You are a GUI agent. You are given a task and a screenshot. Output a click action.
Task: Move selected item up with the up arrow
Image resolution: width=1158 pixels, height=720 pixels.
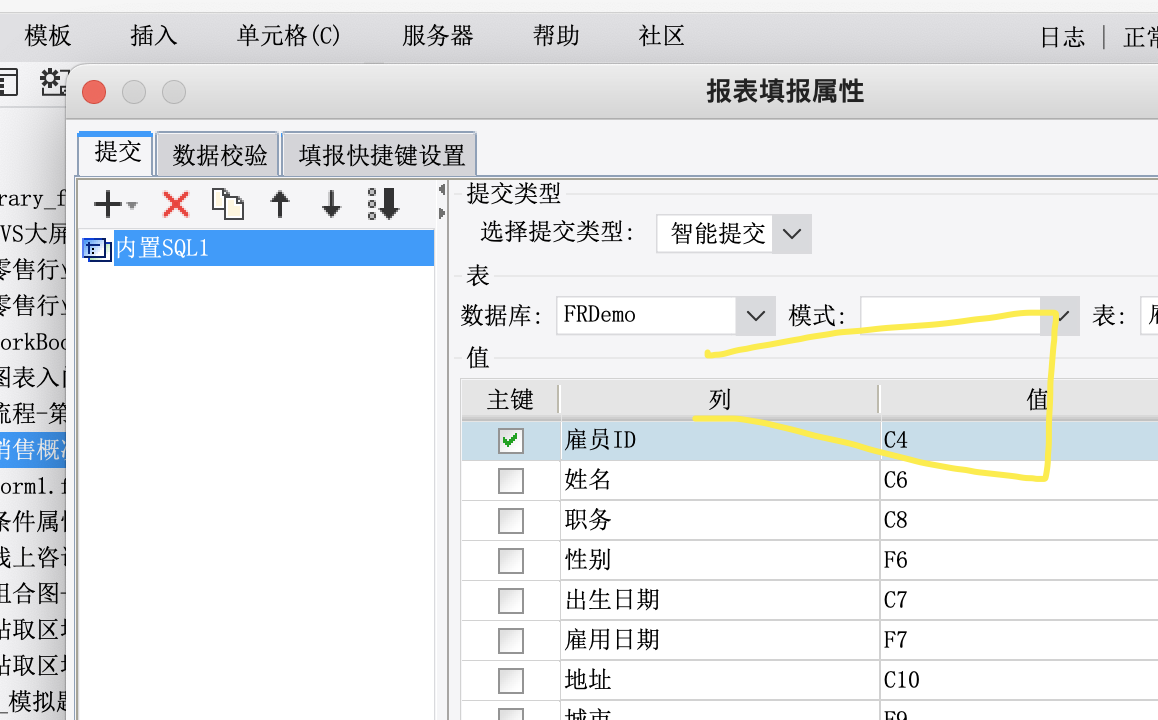[x=280, y=204]
